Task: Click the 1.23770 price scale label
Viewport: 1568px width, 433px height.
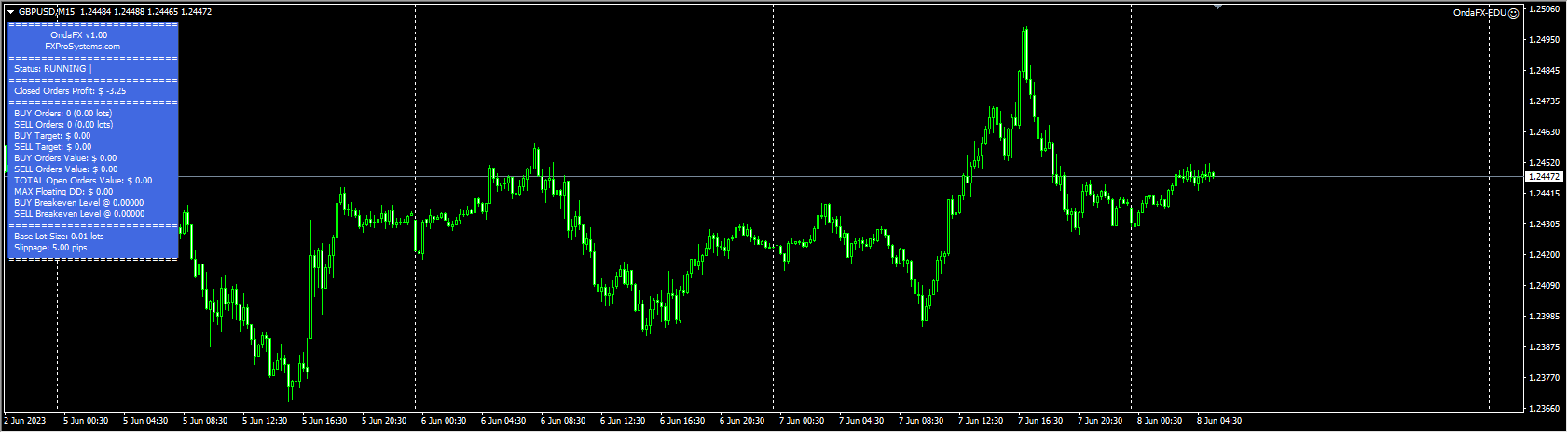Action: tap(1545, 378)
